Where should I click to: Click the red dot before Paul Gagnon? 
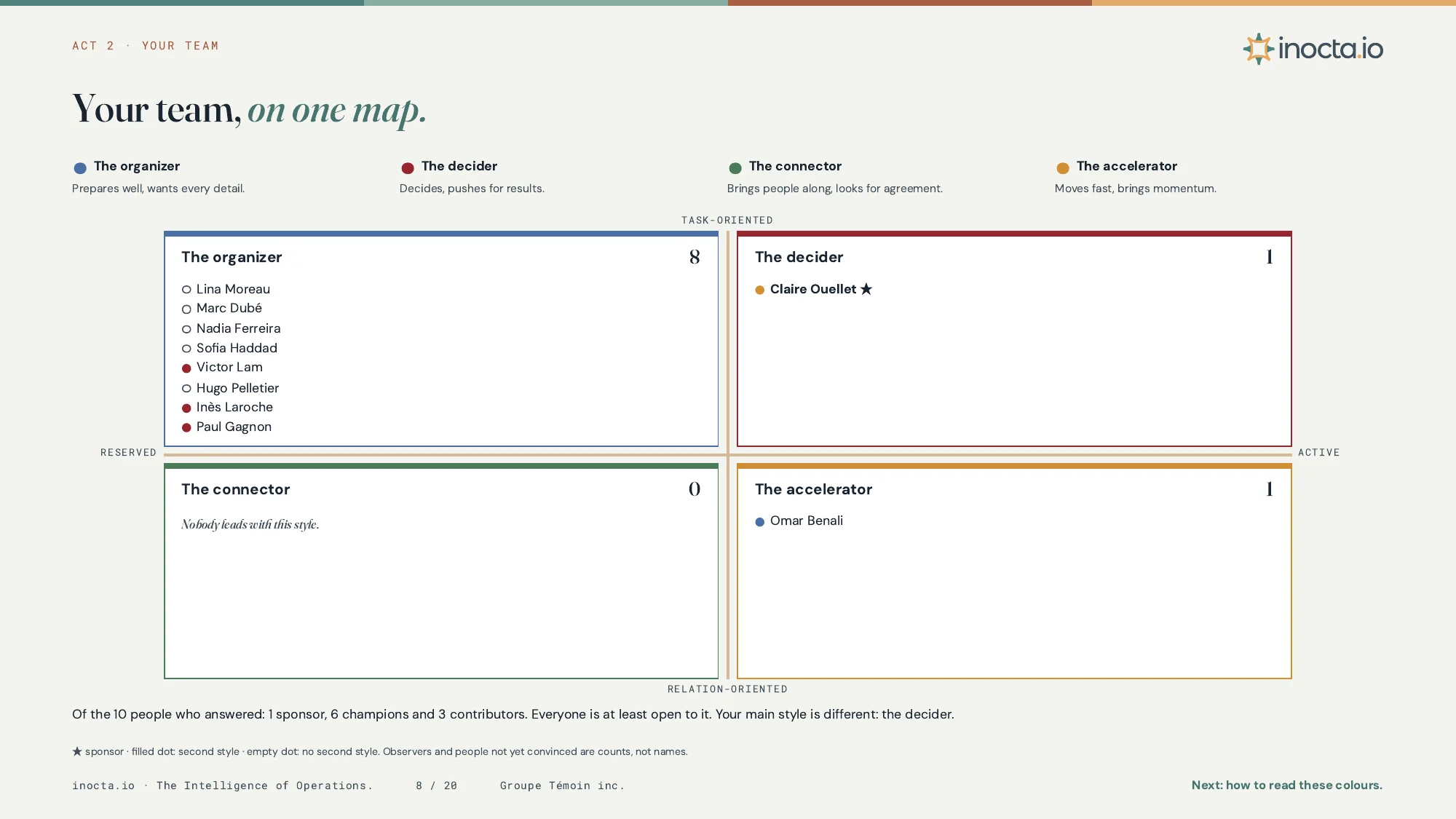(x=186, y=428)
